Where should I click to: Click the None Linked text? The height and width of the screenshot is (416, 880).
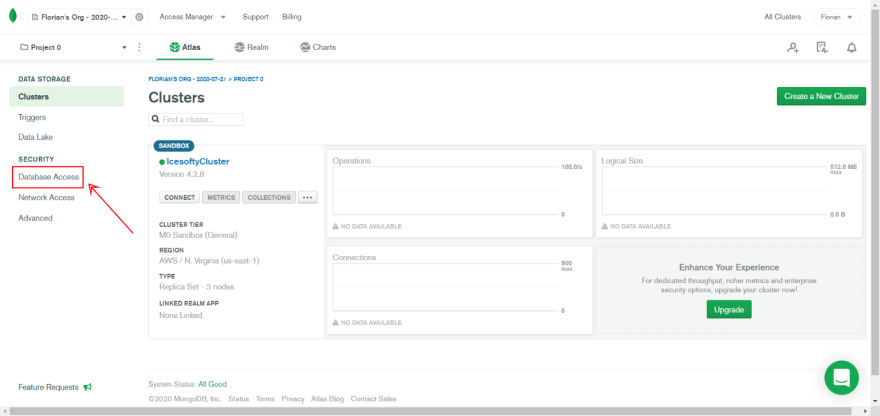tap(181, 316)
